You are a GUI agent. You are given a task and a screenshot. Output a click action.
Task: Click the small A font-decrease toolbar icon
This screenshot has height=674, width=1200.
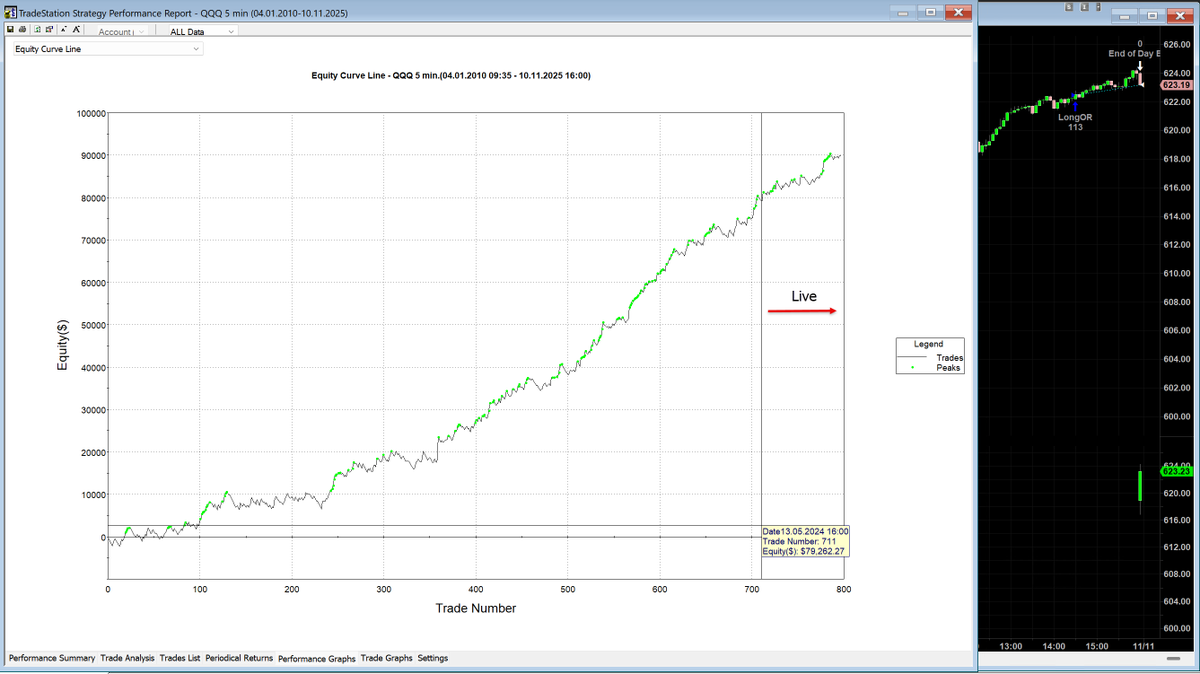coord(63,29)
